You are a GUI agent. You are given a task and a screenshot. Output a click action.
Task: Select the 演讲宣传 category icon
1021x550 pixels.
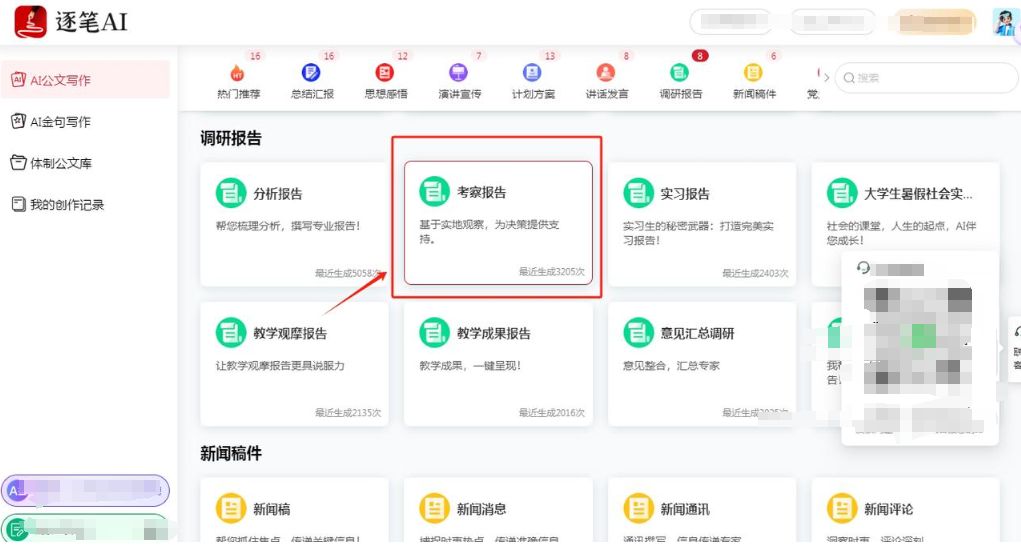coord(458,73)
